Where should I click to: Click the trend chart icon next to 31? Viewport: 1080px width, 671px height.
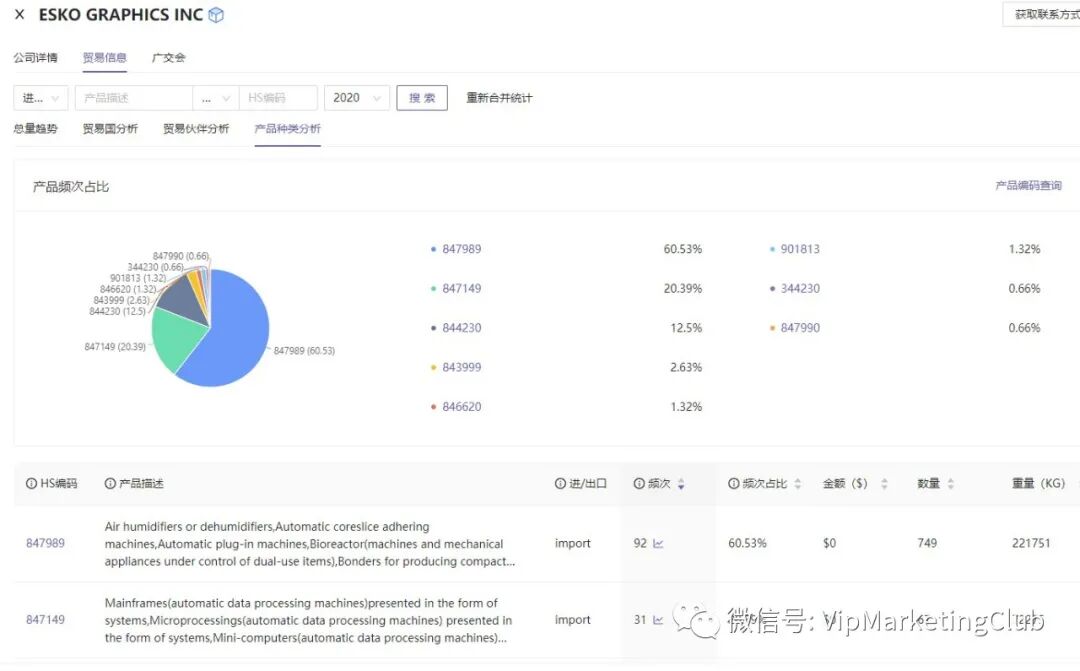pos(658,620)
